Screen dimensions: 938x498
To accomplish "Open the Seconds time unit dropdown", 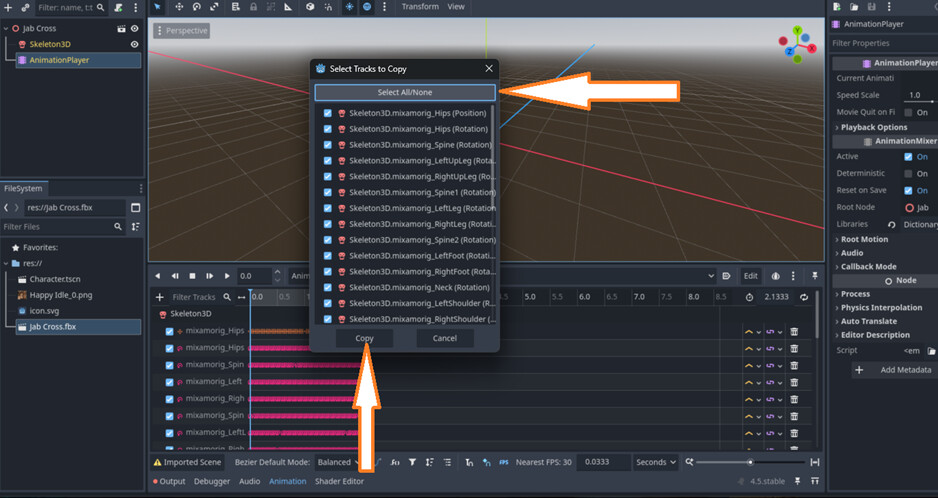I will pos(656,462).
